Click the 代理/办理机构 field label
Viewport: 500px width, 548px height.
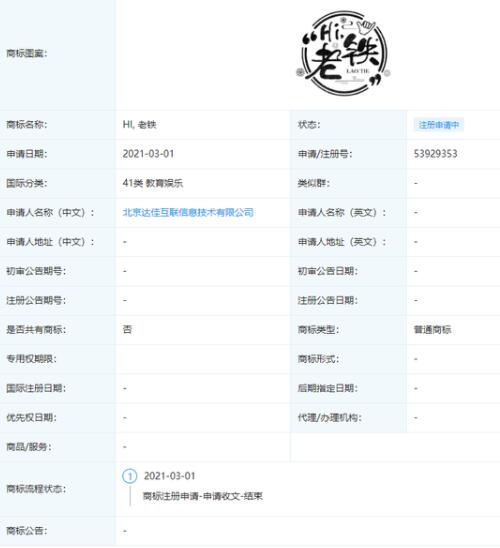[329, 417]
